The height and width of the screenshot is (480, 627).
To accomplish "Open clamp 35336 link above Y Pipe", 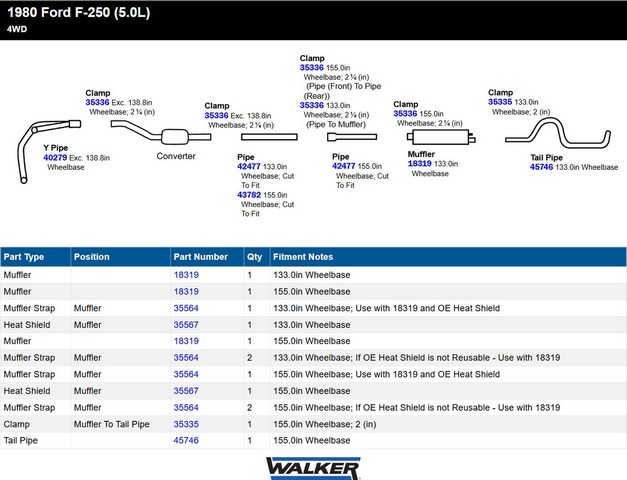I will [x=97, y=102].
